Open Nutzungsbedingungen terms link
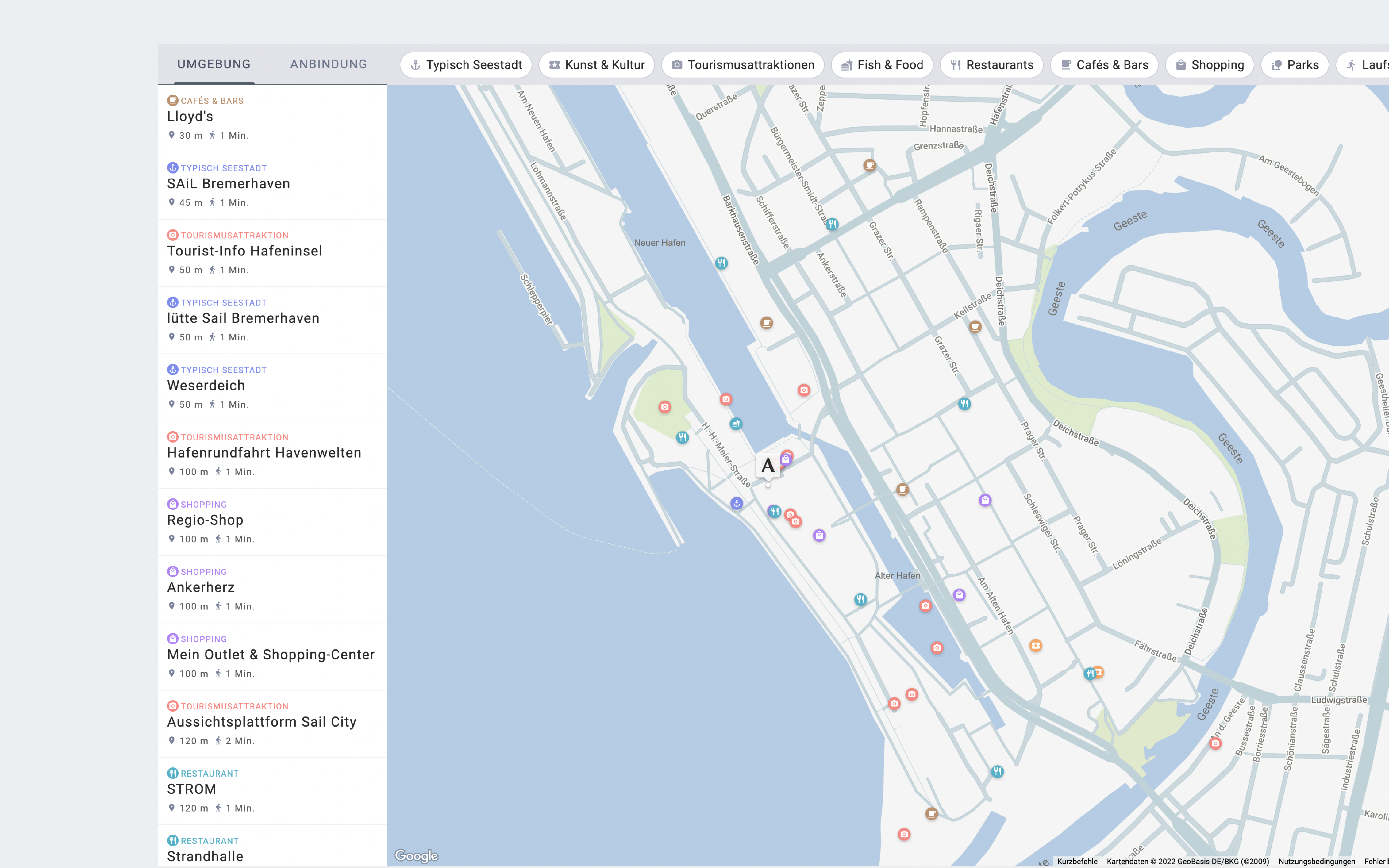The image size is (1389, 868). click(x=1317, y=862)
